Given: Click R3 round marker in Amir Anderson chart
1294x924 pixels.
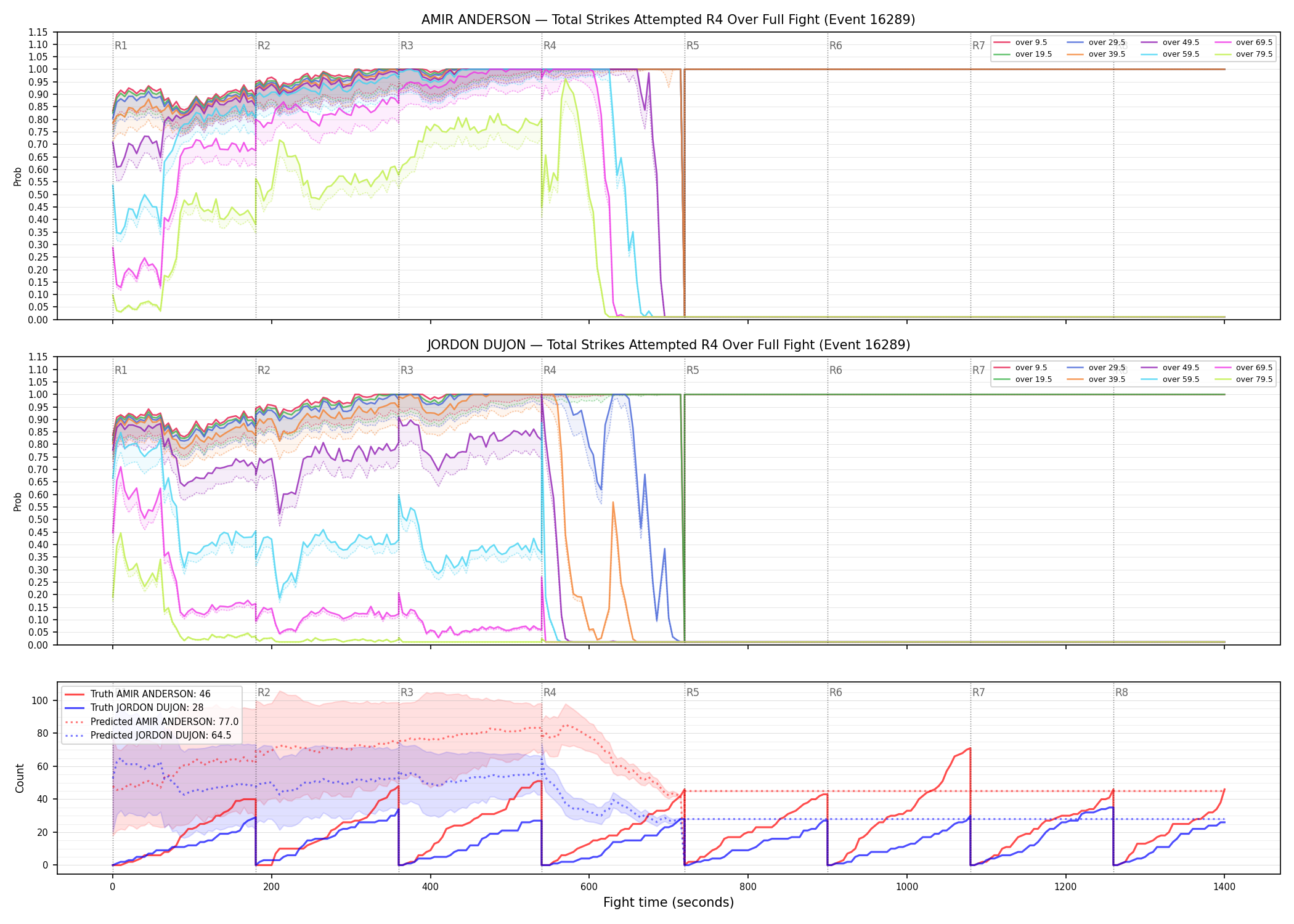Looking at the screenshot, I should click(x=407, y=46).
